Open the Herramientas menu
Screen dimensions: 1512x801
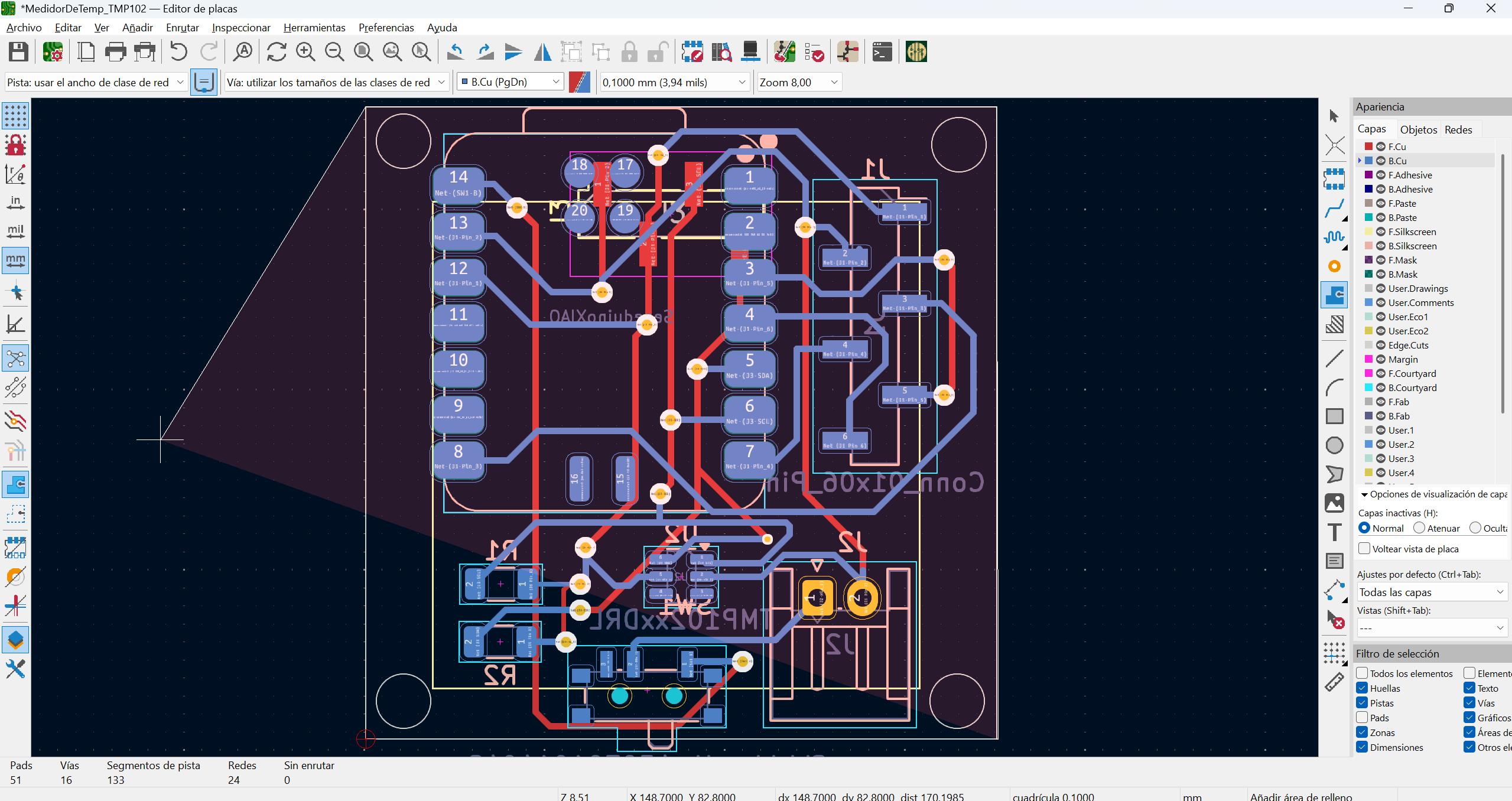point(314,27)
